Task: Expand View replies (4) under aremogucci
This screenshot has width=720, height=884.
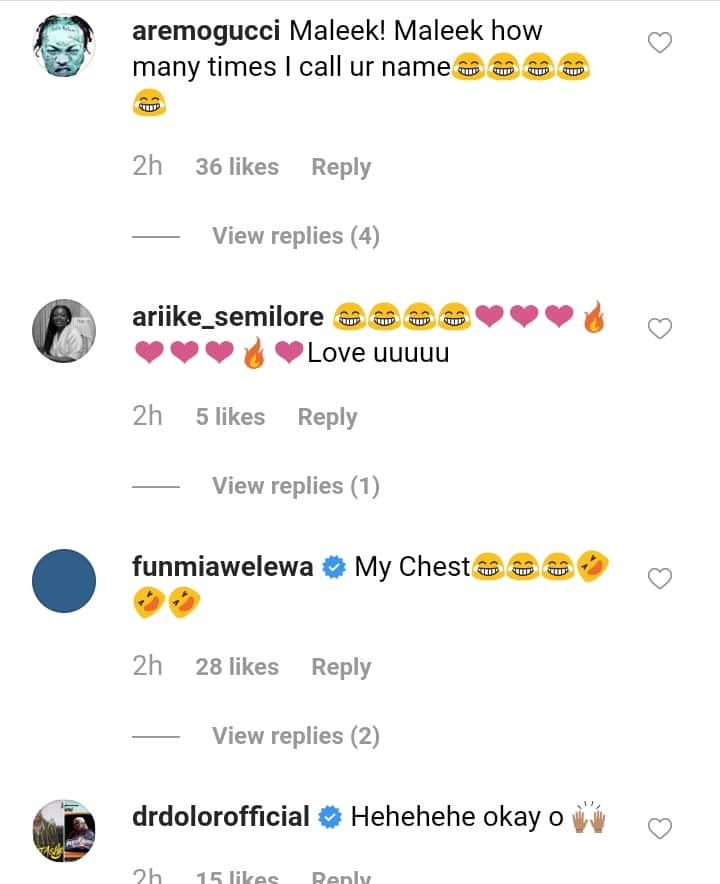Action: coord(295,236)
